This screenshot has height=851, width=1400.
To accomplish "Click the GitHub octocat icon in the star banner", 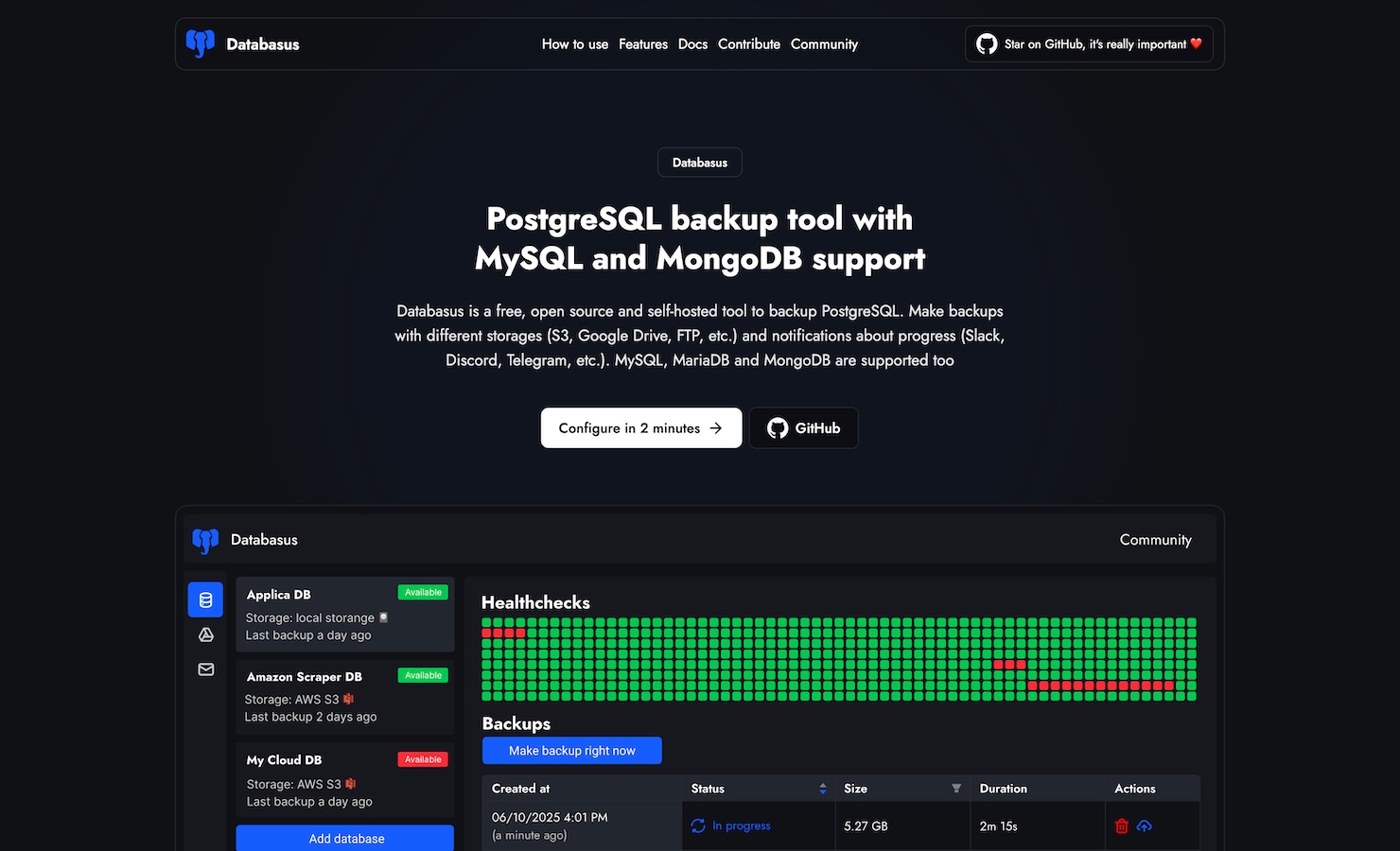I will click(x=987, y=44).
